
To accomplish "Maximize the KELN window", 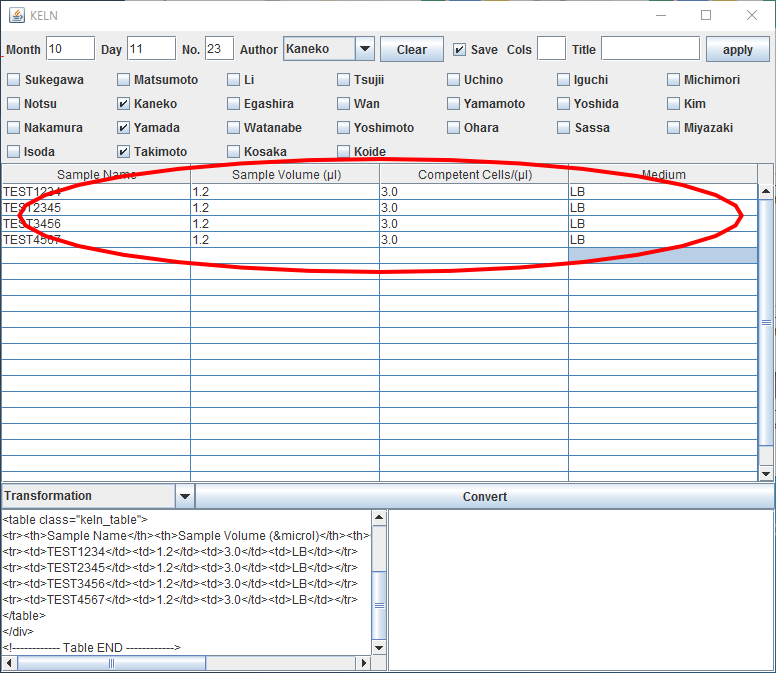I will click(x=706, y=15).
